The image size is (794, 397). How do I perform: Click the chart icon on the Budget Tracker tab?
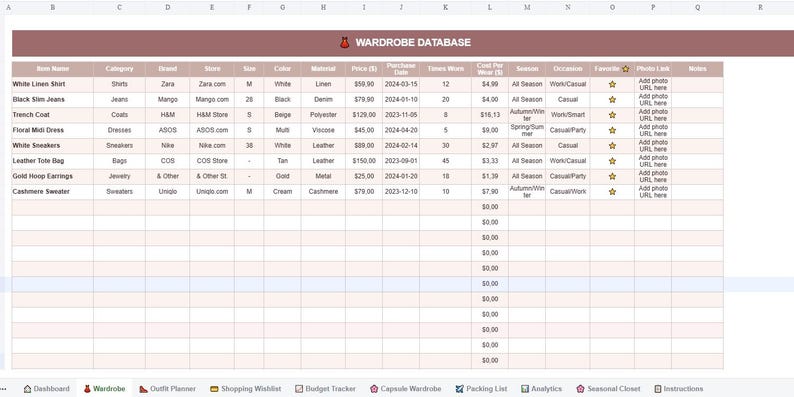[x=299, y=389]
